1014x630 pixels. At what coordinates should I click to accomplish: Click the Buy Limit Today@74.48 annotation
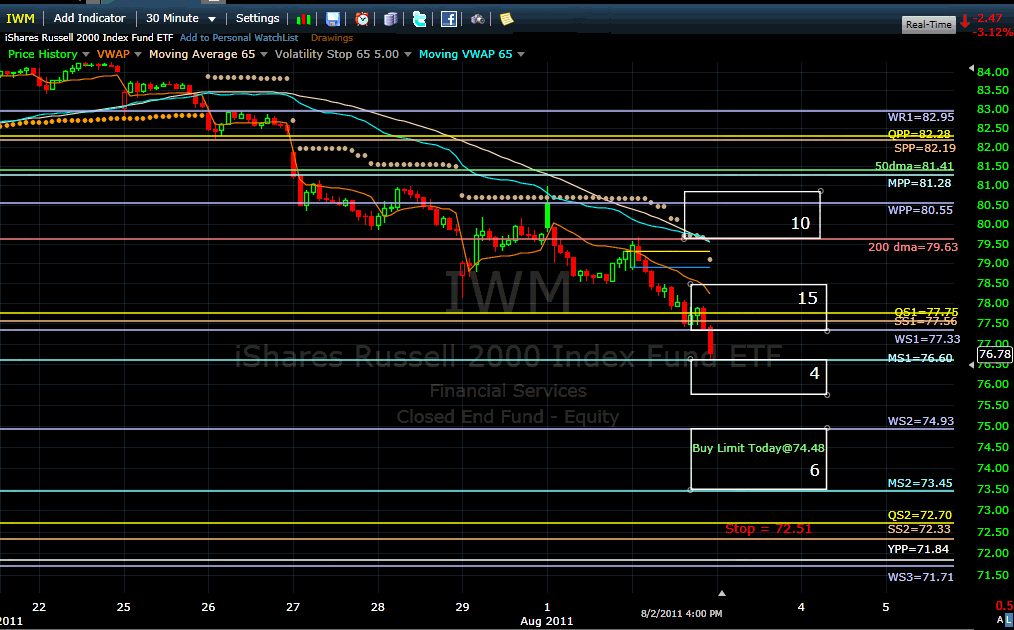point(759,448)
